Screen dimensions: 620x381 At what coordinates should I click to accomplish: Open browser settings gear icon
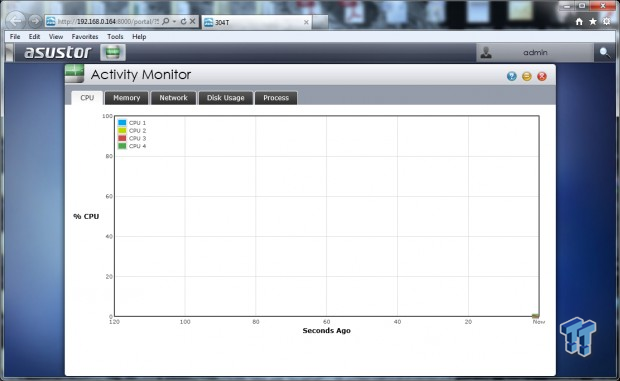pos(607,21)
